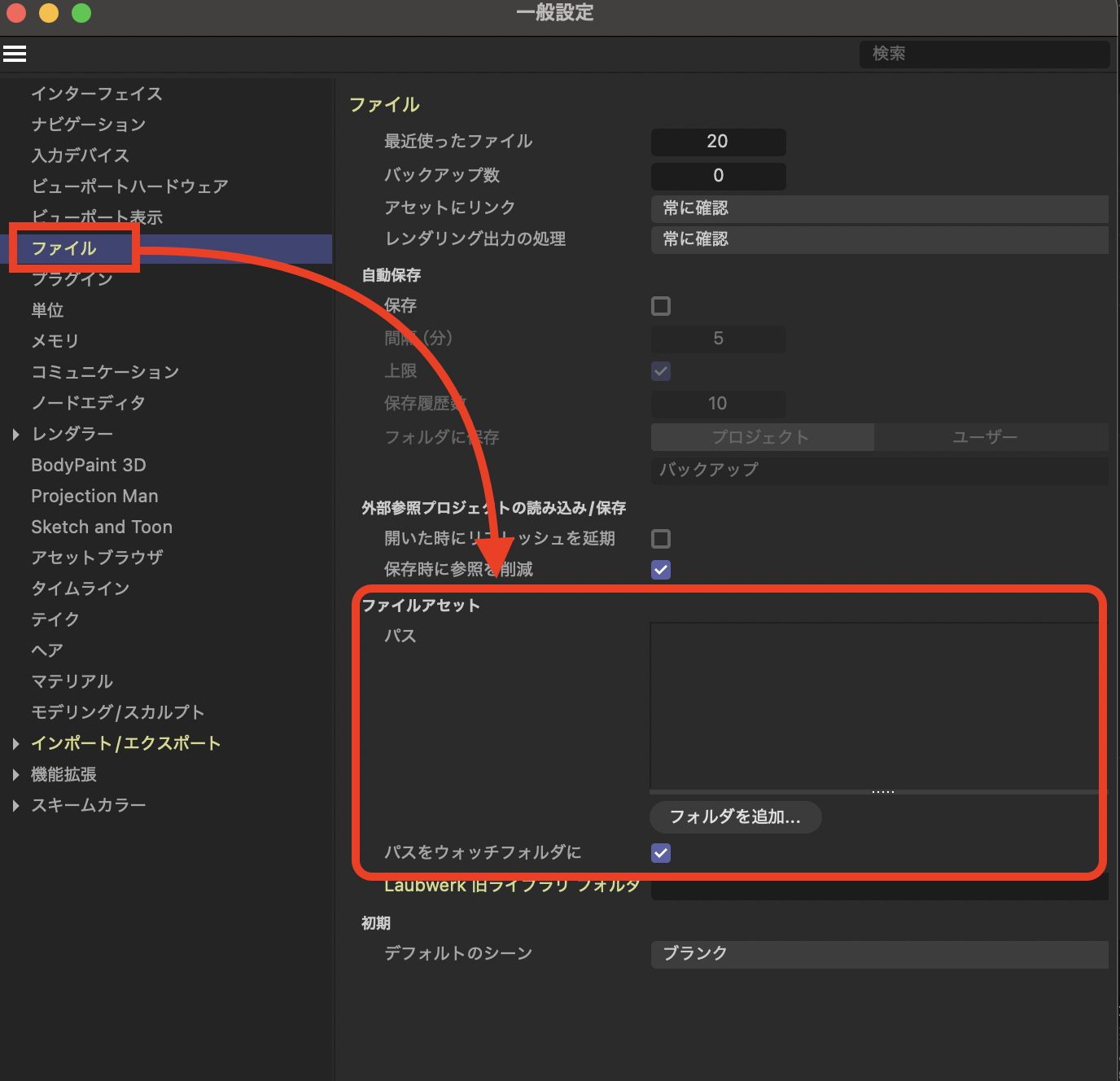Screen dimensions: 1120x1081
Task: Expand the レンダラー tree arrow
Action: coord(15,435)
